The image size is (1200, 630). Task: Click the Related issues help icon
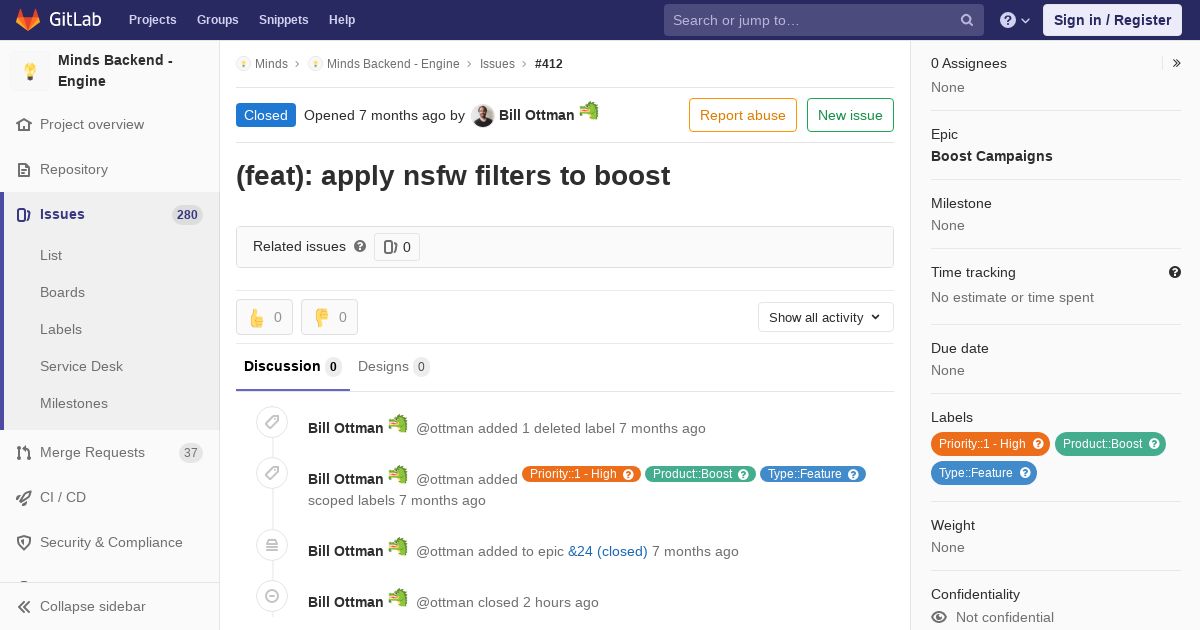(x=360, y=246)
